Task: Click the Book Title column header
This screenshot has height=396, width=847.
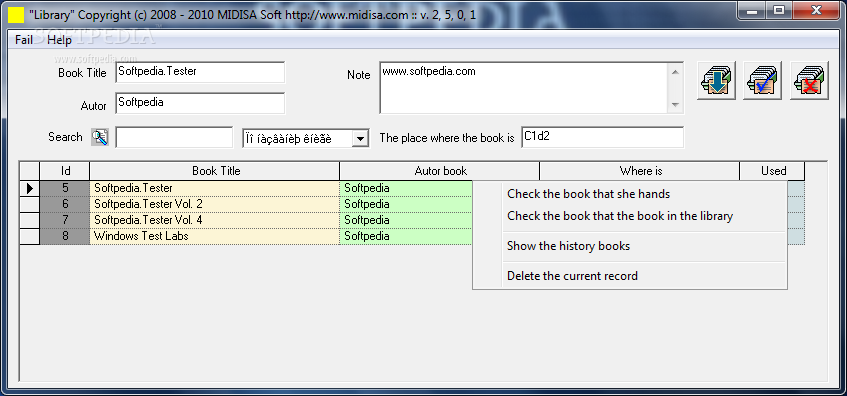Action: (x=215, y=171)
